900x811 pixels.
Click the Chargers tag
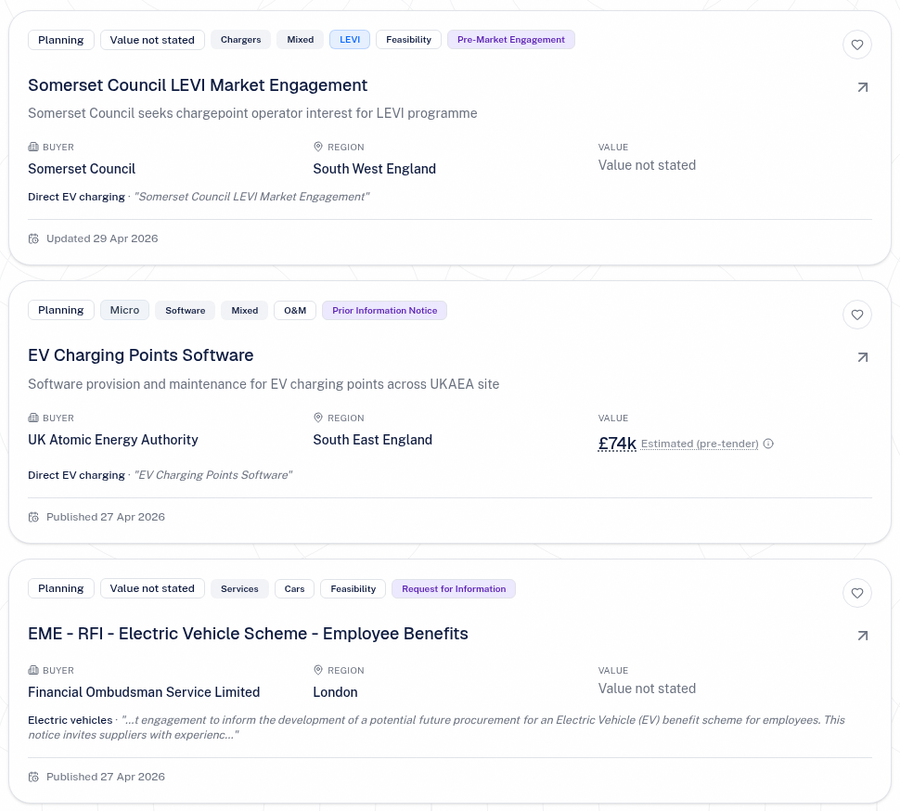(x=240, y=40)
